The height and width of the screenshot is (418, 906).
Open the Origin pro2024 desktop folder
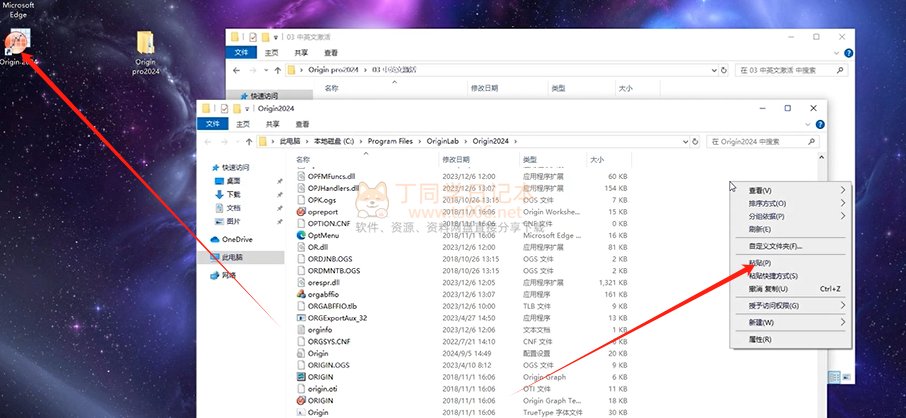[x=146, y=43]
